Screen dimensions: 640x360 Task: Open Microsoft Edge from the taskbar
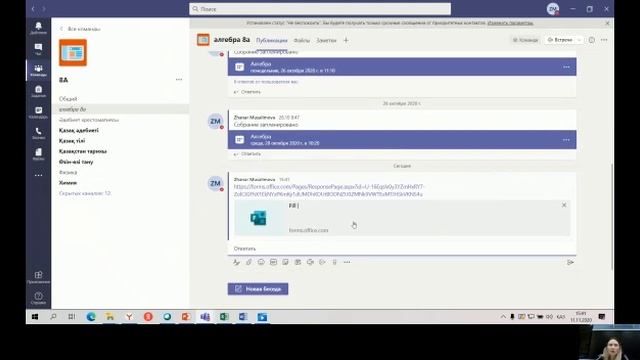[91, 317]
